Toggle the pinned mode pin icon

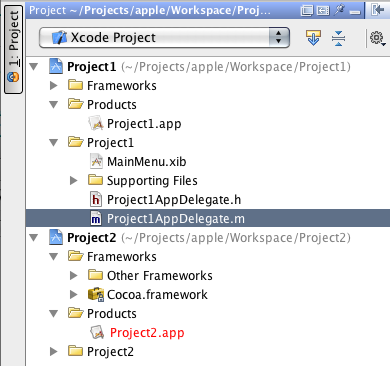tap(339, 10)
